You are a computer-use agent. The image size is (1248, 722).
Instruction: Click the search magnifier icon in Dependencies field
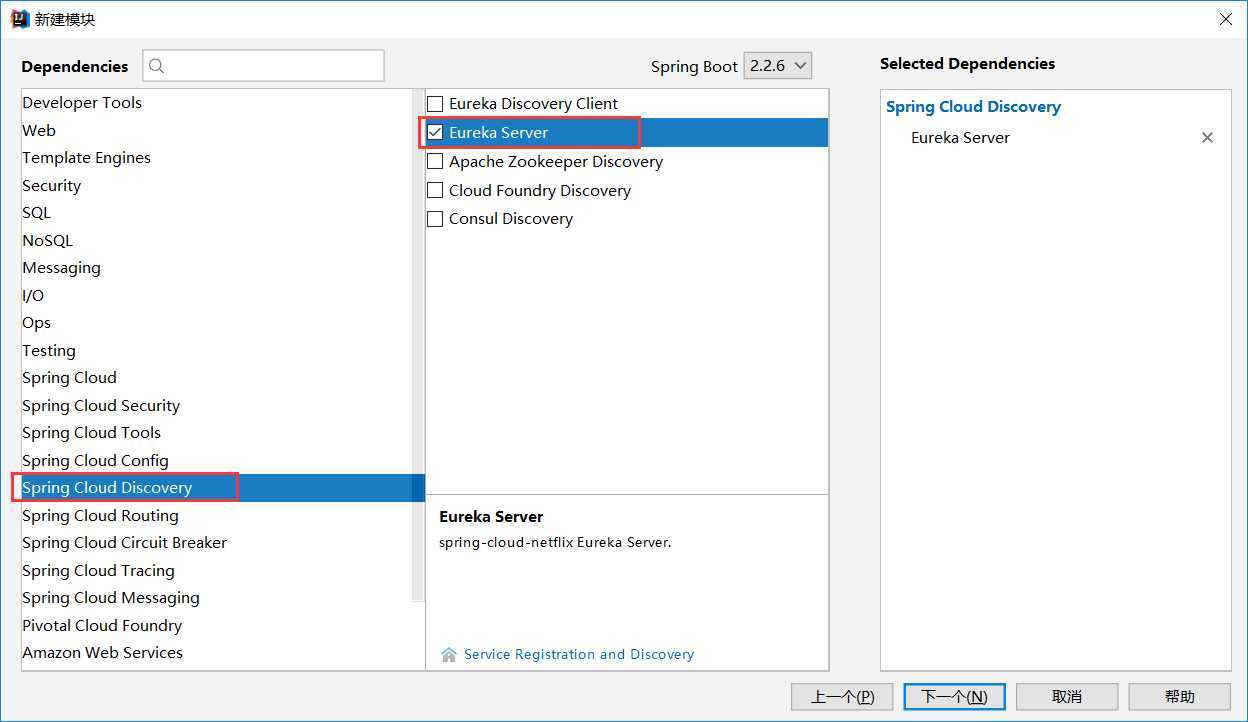tap(156, 67)
